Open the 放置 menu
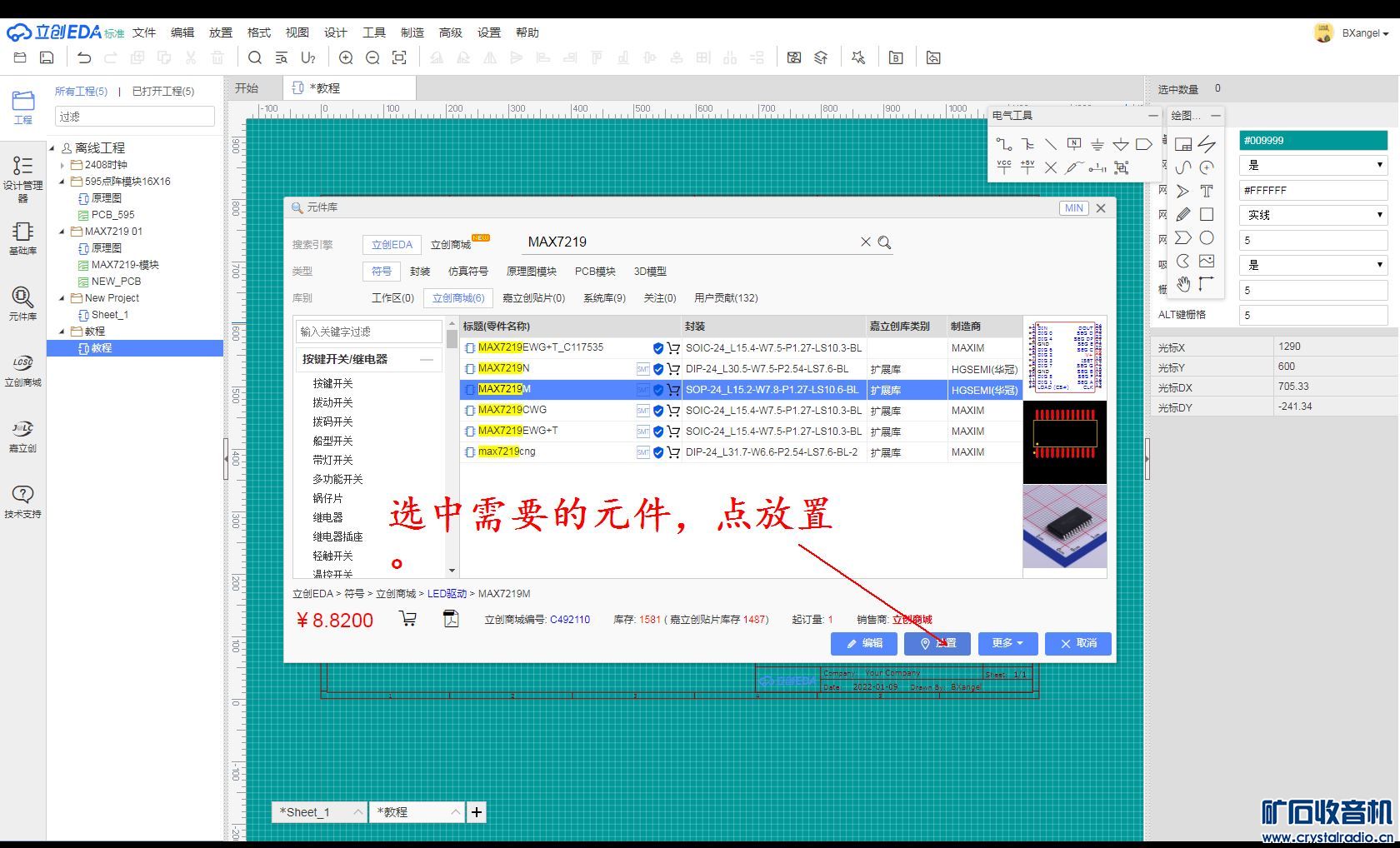Image resolution: width=1400 pixels, height=848 pixels. click(x=221, y=32)
